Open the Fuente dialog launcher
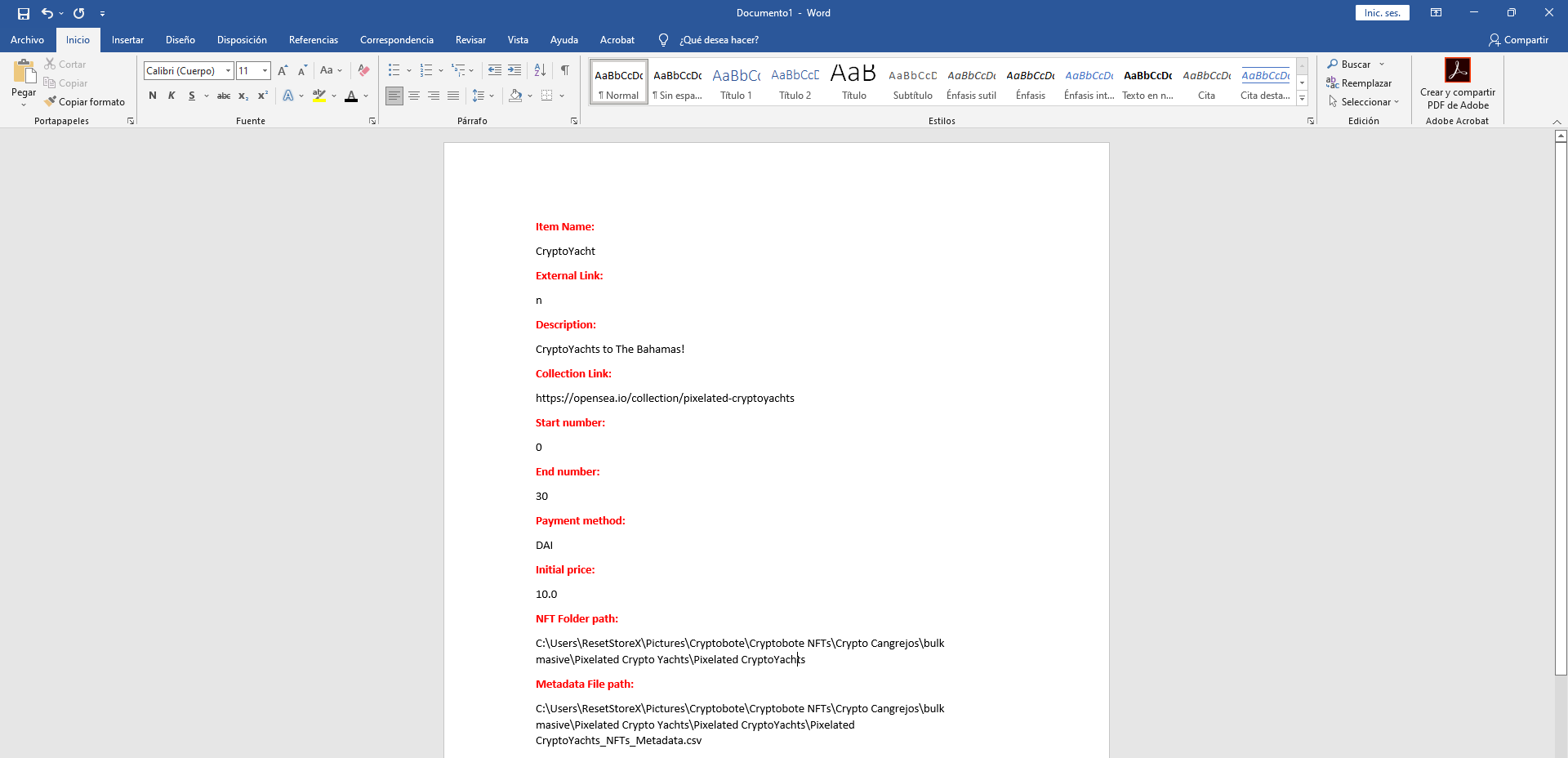 coord(372,121)
